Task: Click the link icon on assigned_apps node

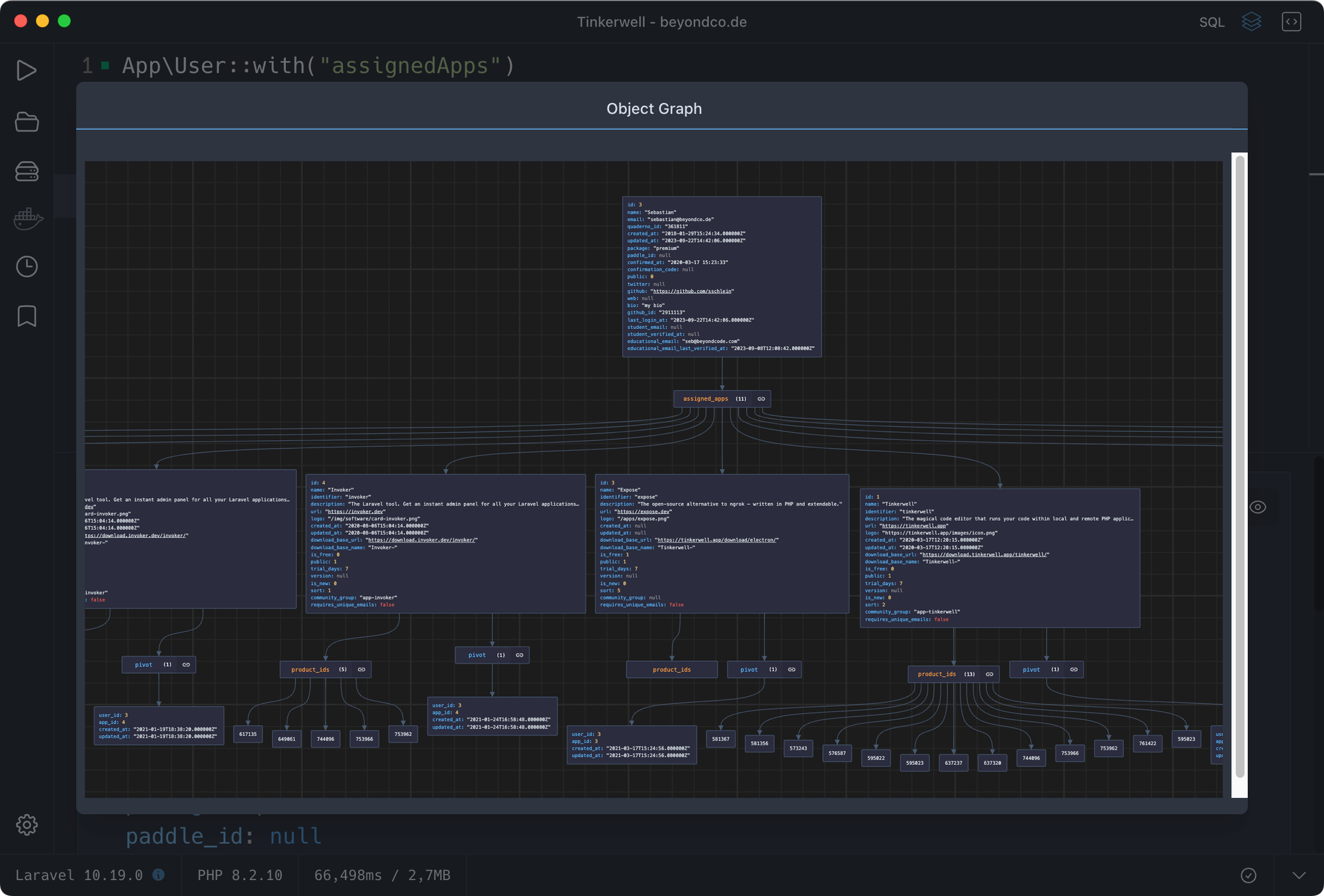Action: [761, 399]
